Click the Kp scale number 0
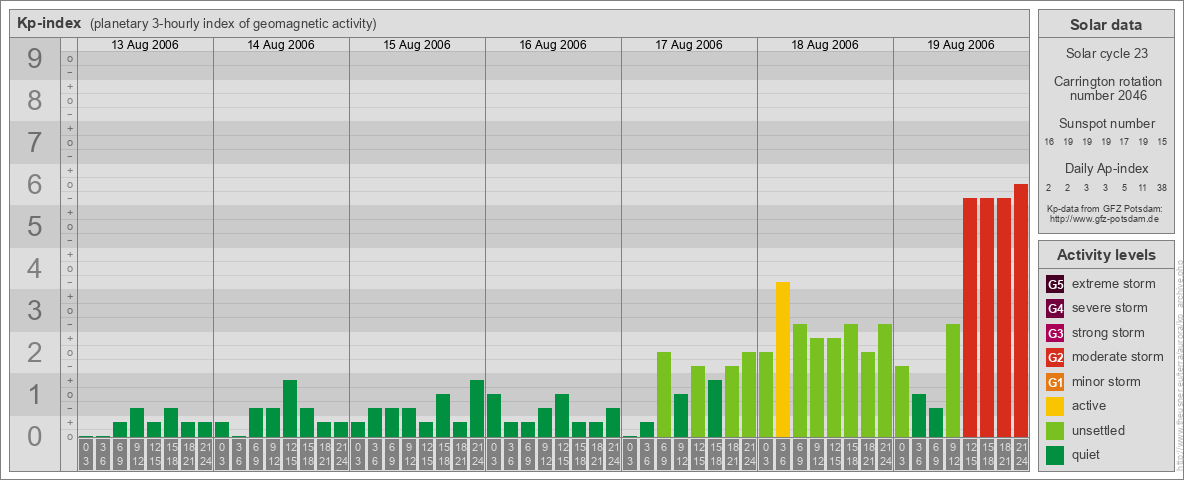Viewport: 1184px width, 480px height. tap(35, 436)
